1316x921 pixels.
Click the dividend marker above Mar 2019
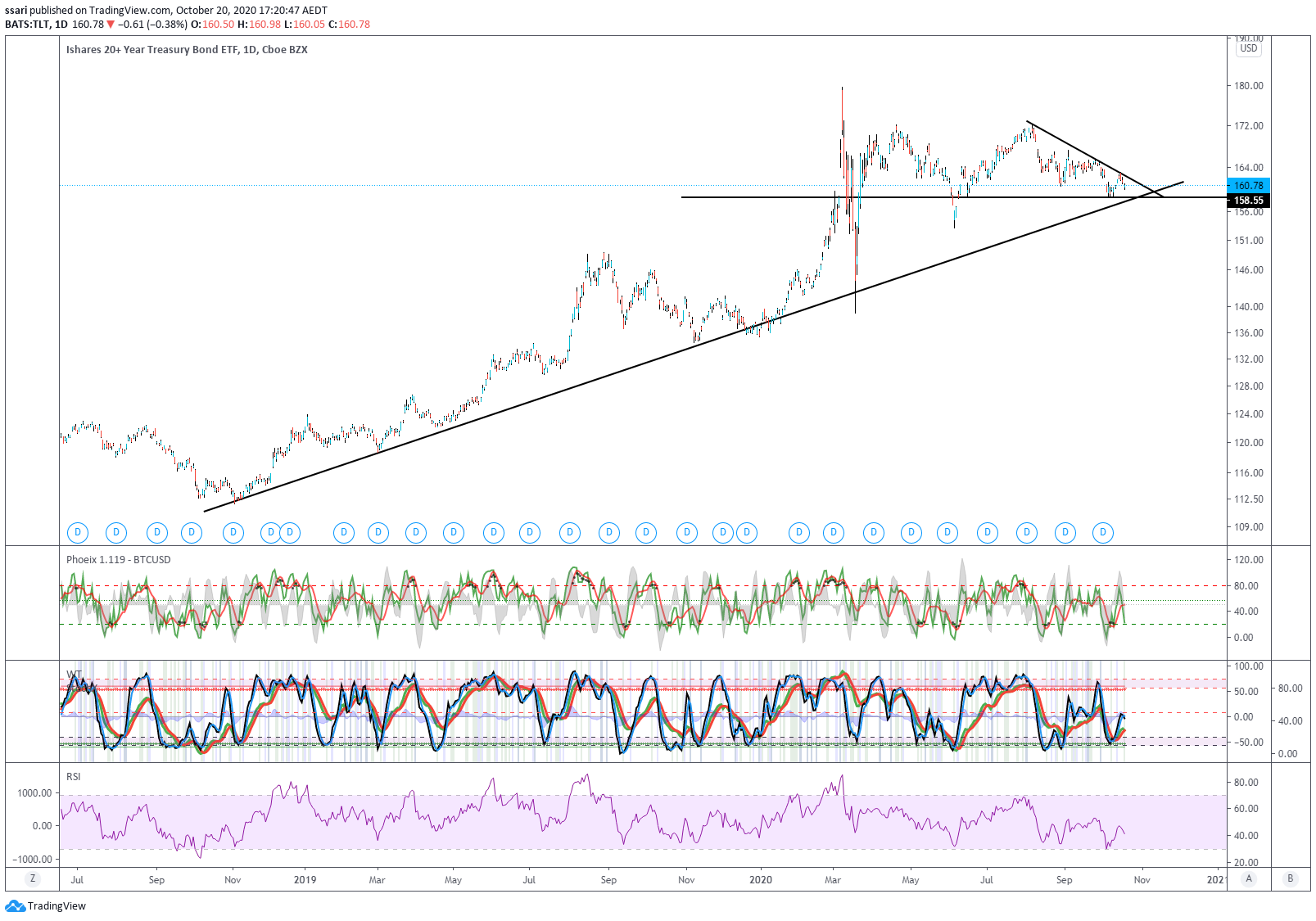[x=378, y=533]
